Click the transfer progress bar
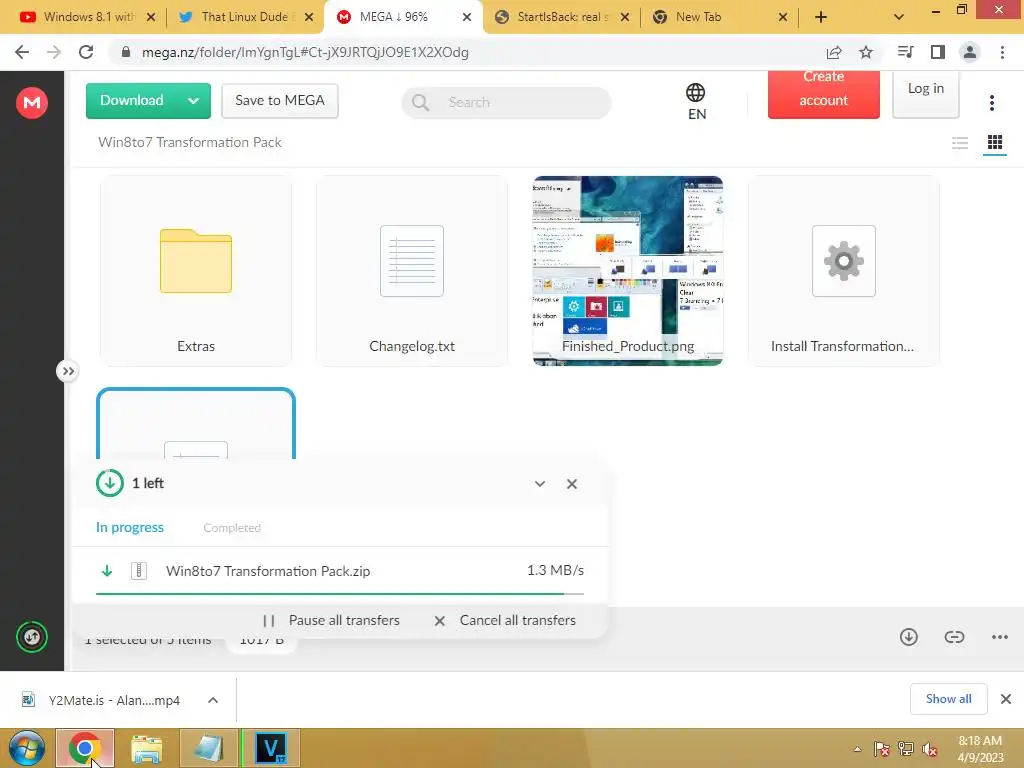This screenshot has width=1024, height=768. tap(340, 594)
